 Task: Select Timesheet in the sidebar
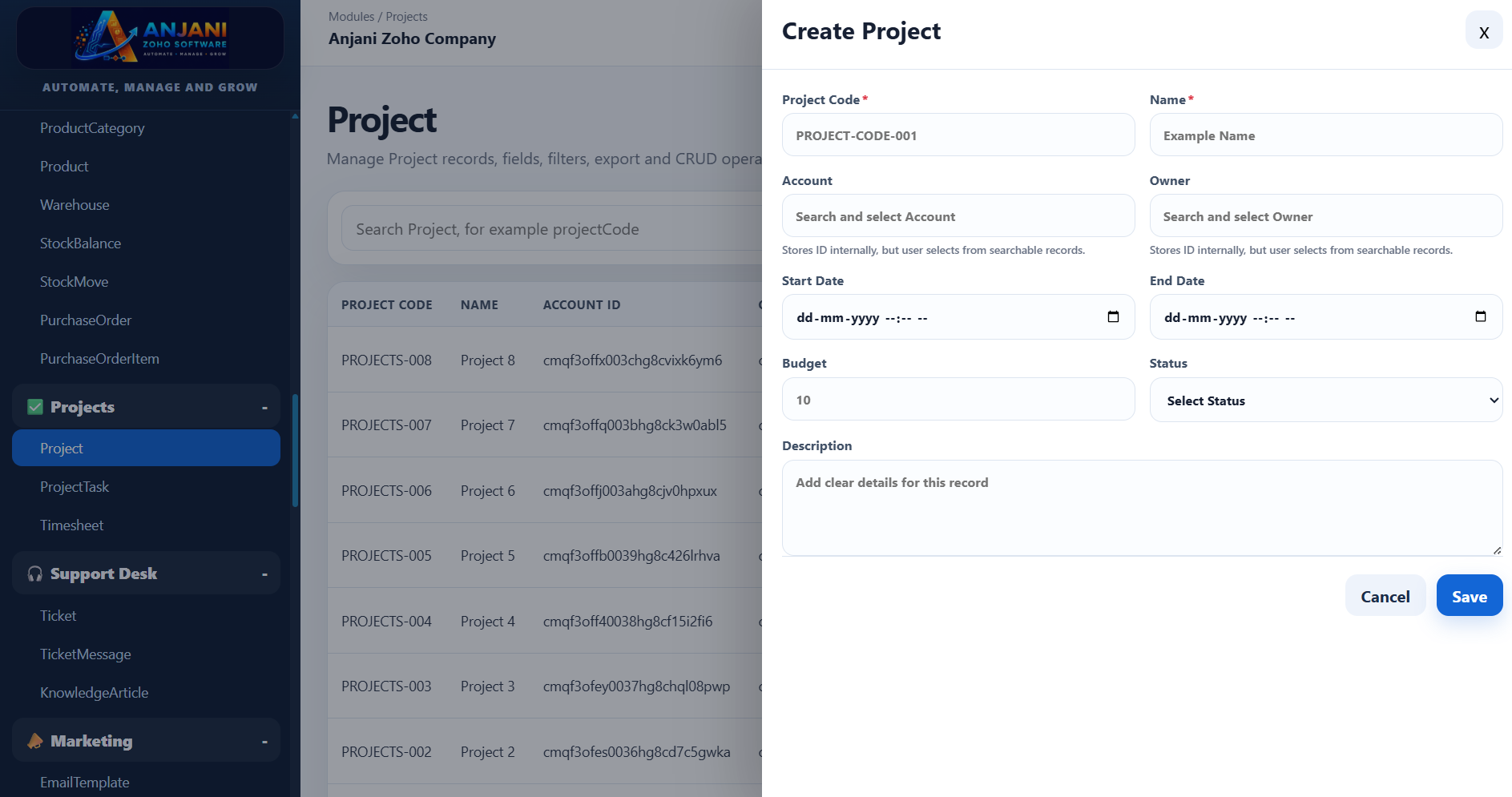[x=72, y=525]
